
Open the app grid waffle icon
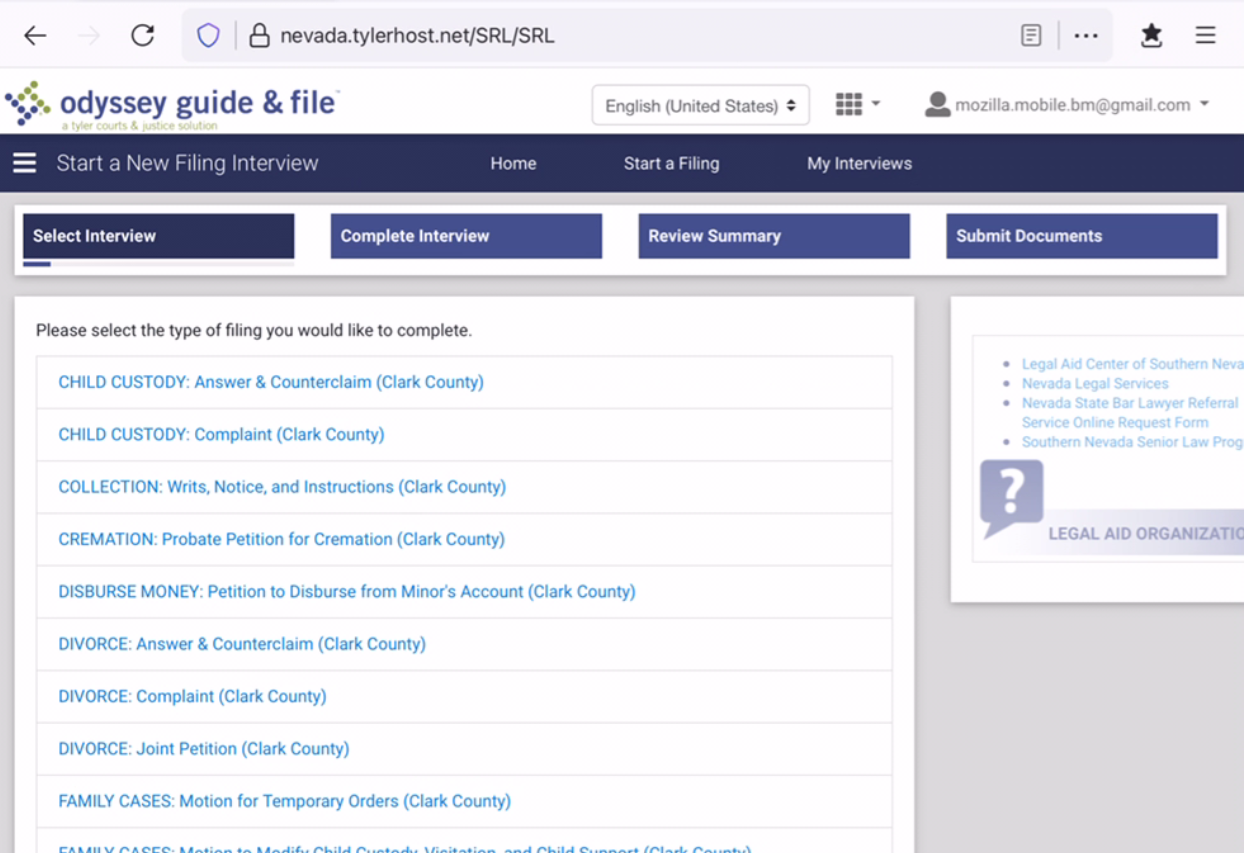pos(848,104)
